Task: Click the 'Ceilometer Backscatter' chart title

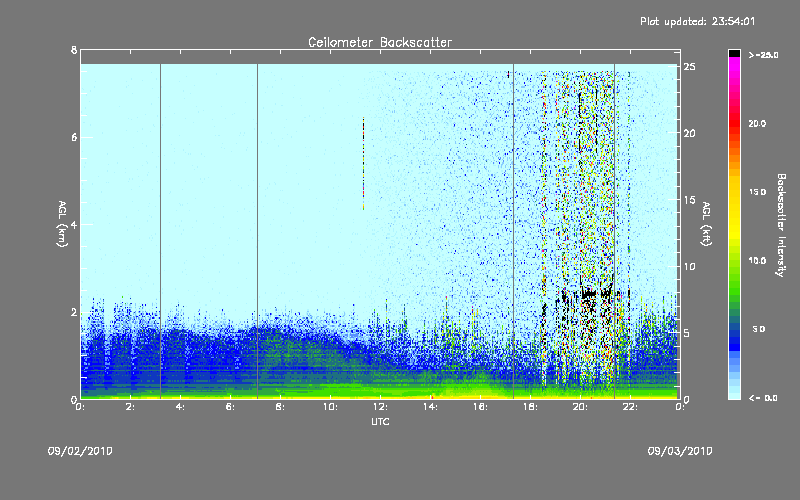Action: click(x=380, y=42)
